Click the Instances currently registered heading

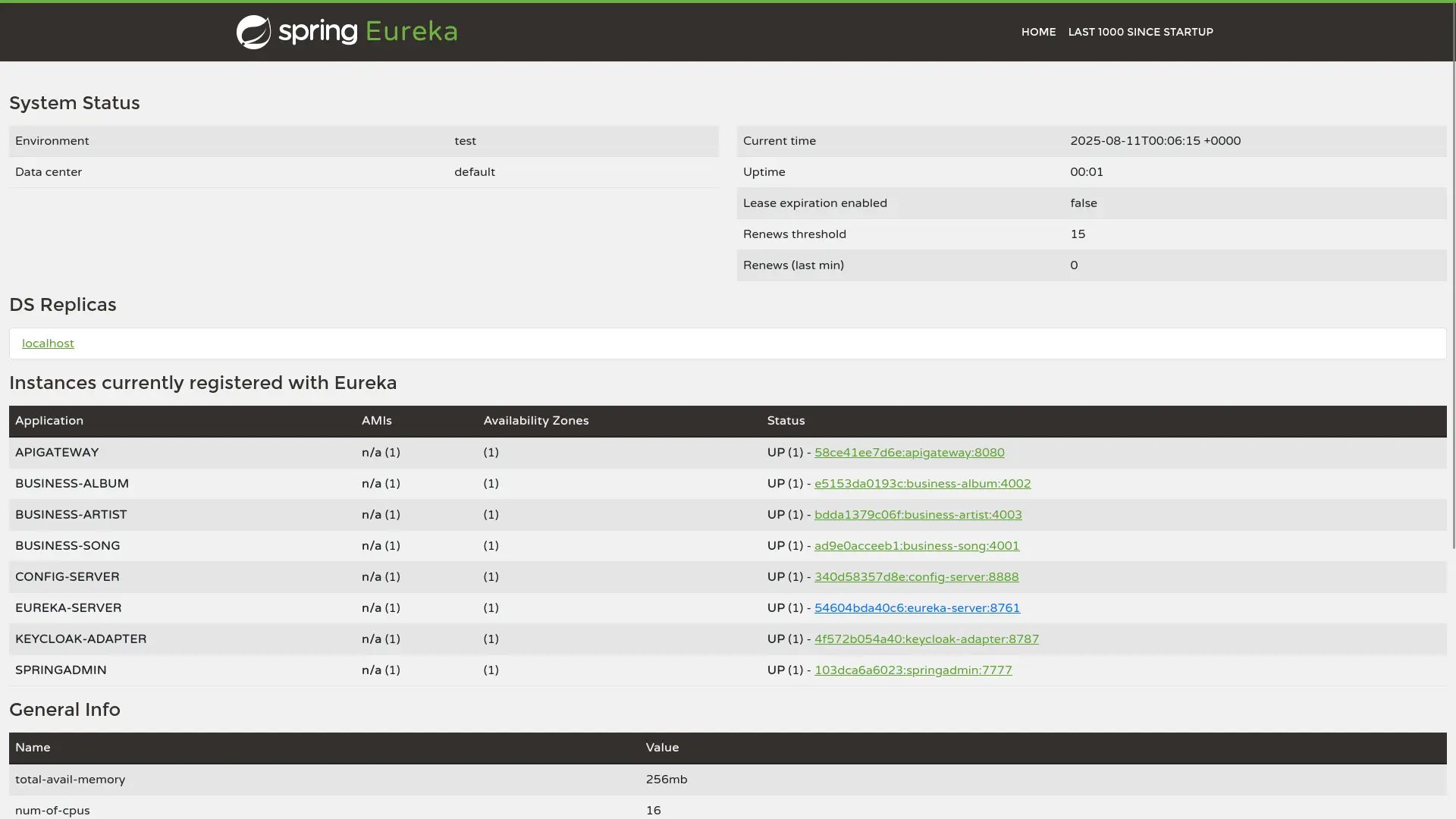(x=203, y=383)
